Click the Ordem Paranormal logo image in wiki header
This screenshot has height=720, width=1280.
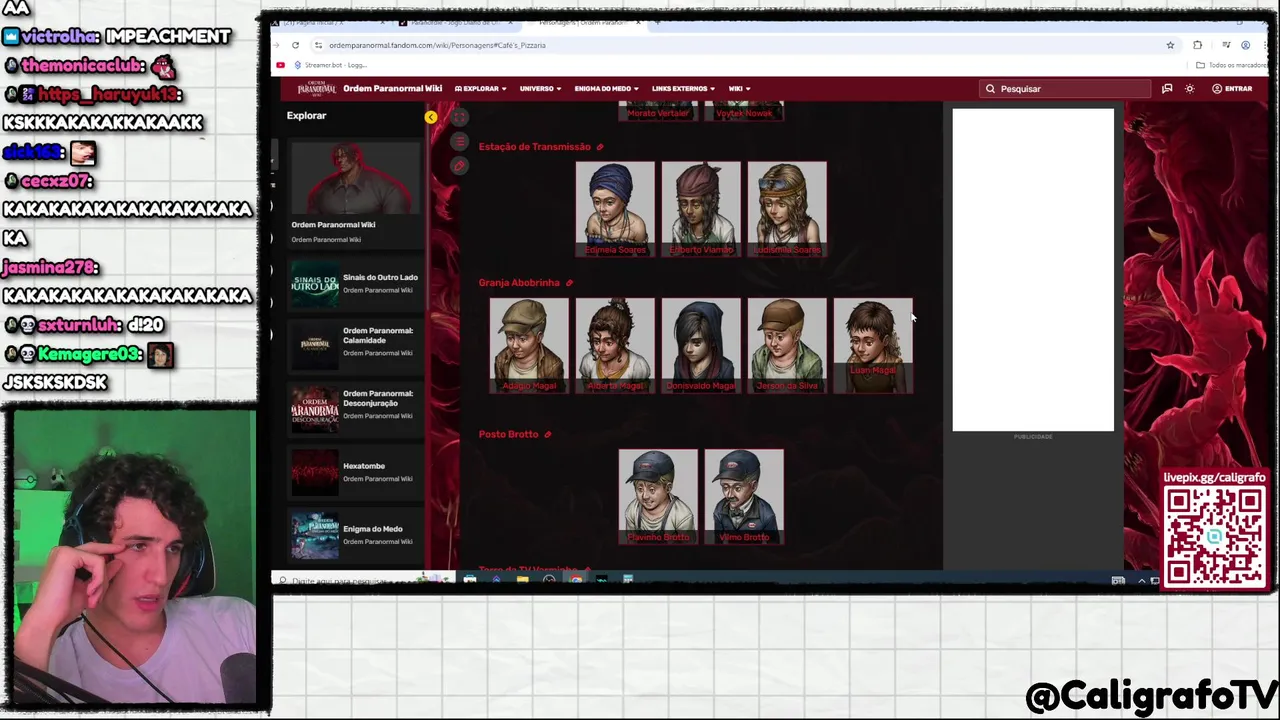pos(316,88)
